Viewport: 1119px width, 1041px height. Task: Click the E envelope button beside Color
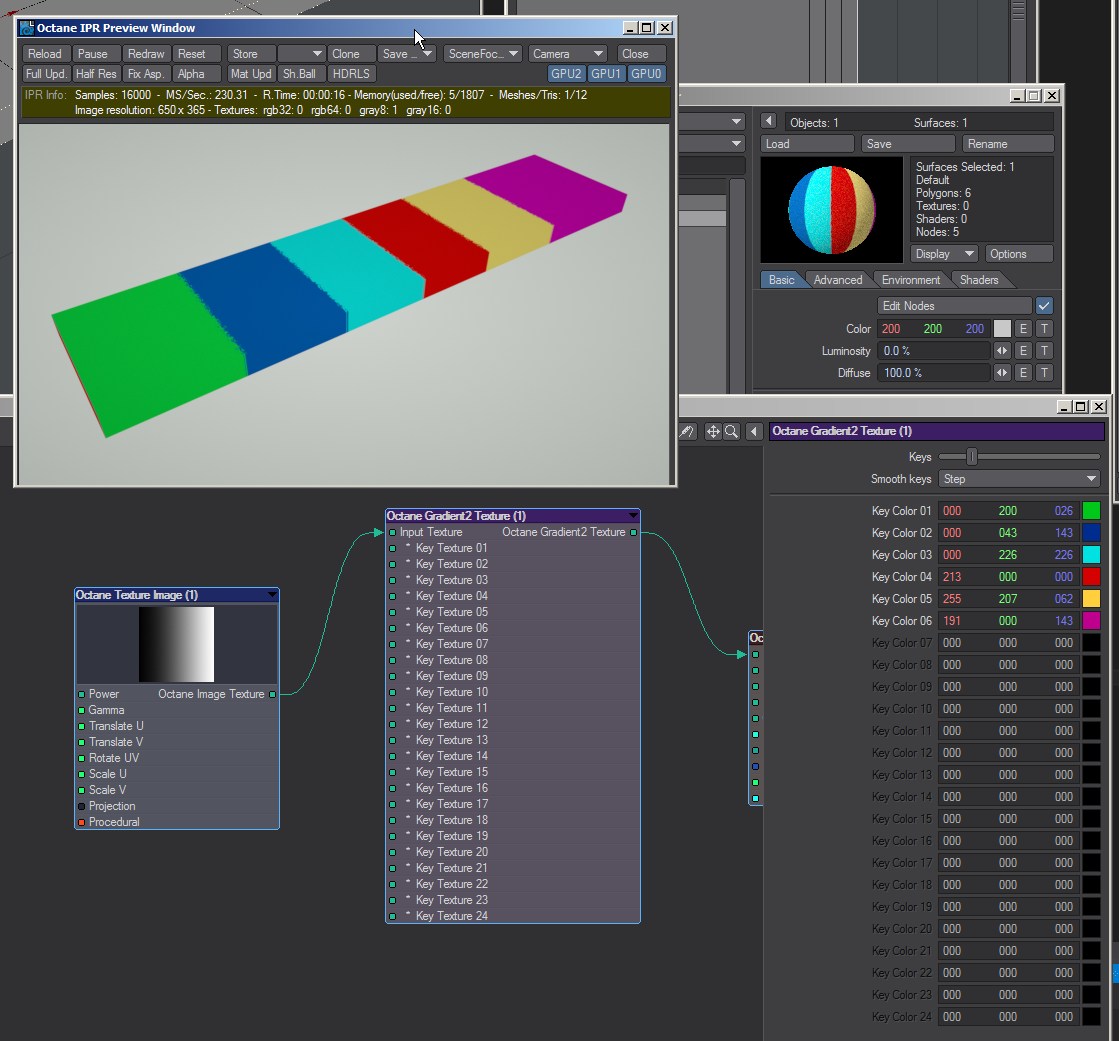[x=1024, y=329]
